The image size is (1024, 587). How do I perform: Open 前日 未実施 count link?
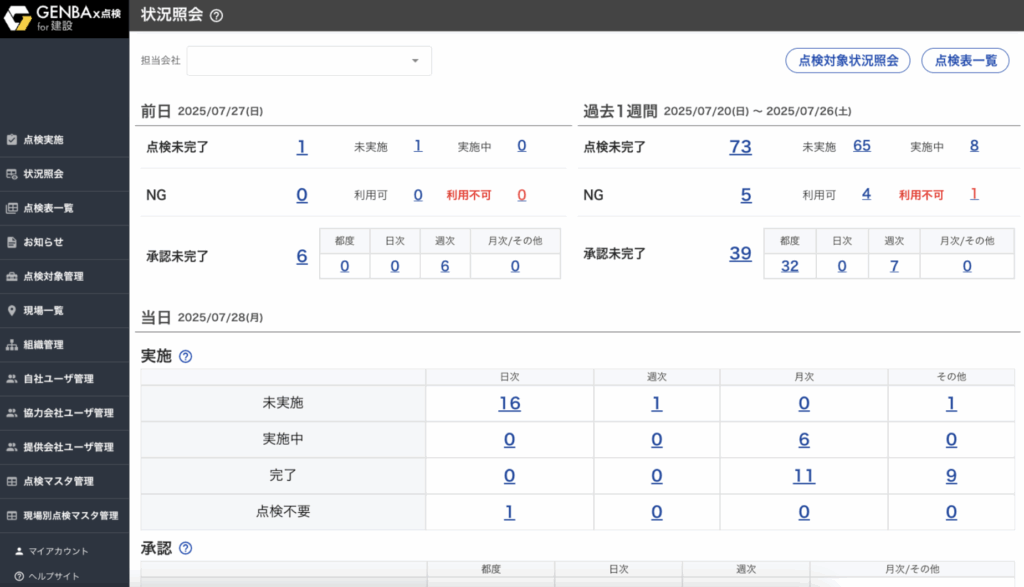(418, 146)
